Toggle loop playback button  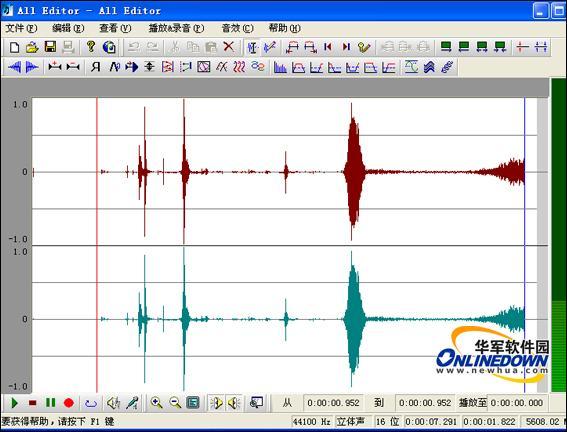(x=90, y=403)
